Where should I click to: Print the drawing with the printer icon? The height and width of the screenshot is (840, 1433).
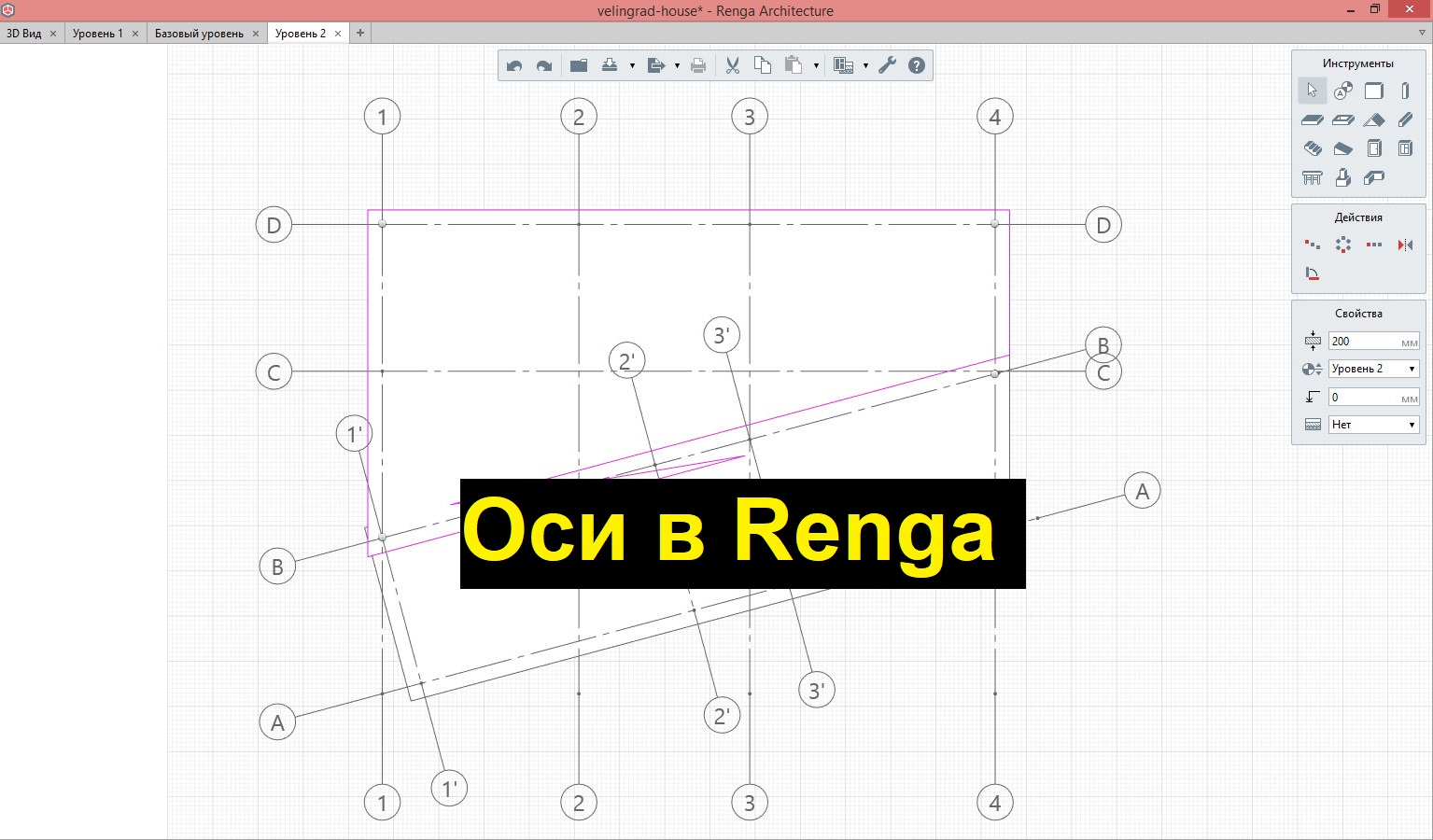coord(698,65)
